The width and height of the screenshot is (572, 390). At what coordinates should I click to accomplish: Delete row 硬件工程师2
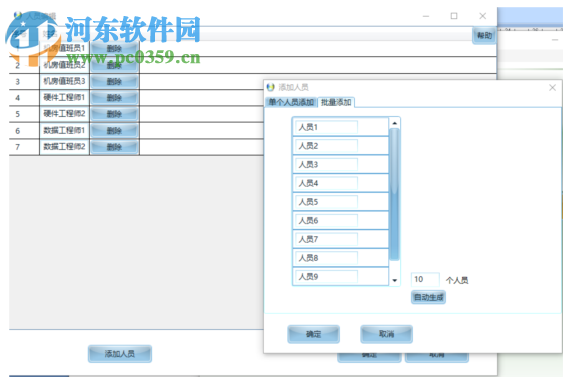pyautogui.click(x=114, y=114)
